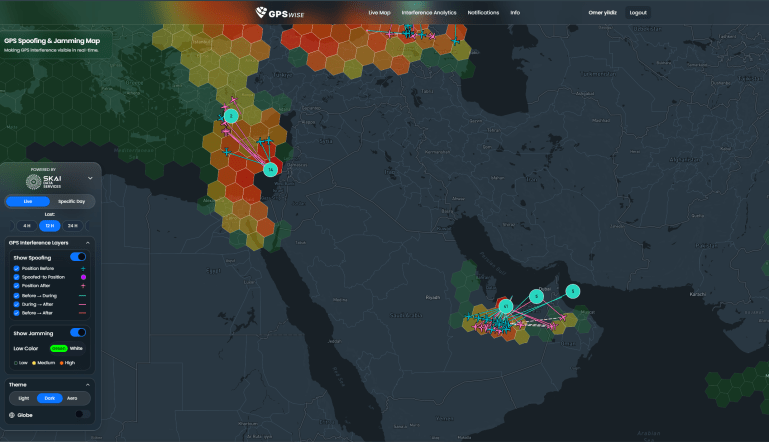Image resolution: width=769 pixels, height=442 pixels.
Task: Click the Medium legend yellow dot
Action: tap(34, 363)
